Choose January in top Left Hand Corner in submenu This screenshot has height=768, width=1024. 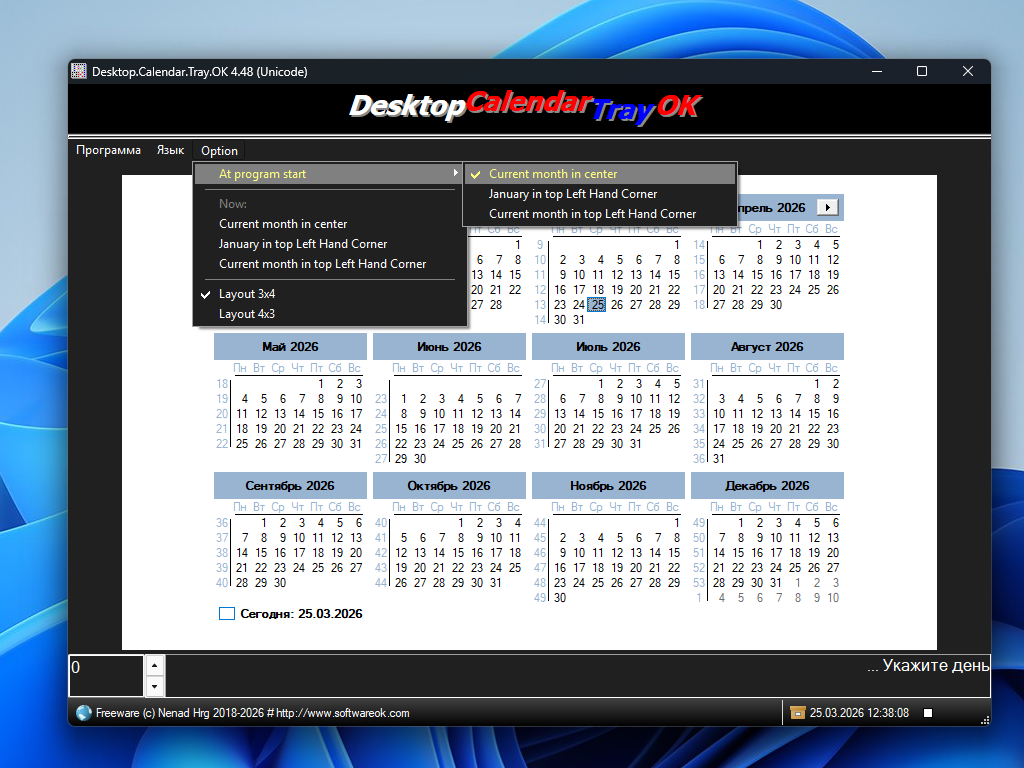(600, 194)
